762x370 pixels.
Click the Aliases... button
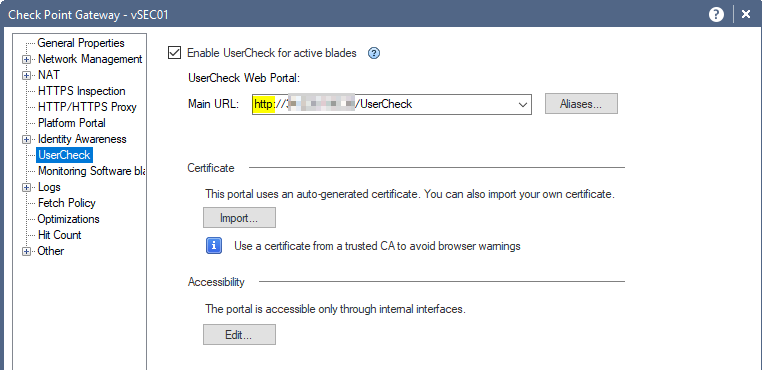(x=581, y=104)
